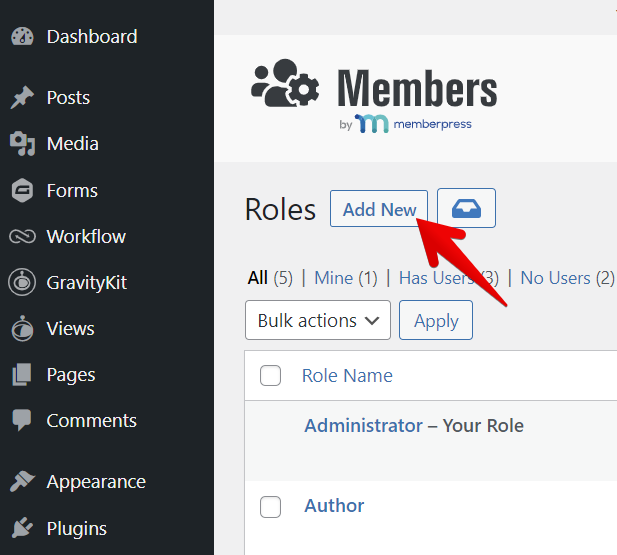The image size is (617, 555).
Task: Sort by Role Name column header
Action: tap(347, 376)
